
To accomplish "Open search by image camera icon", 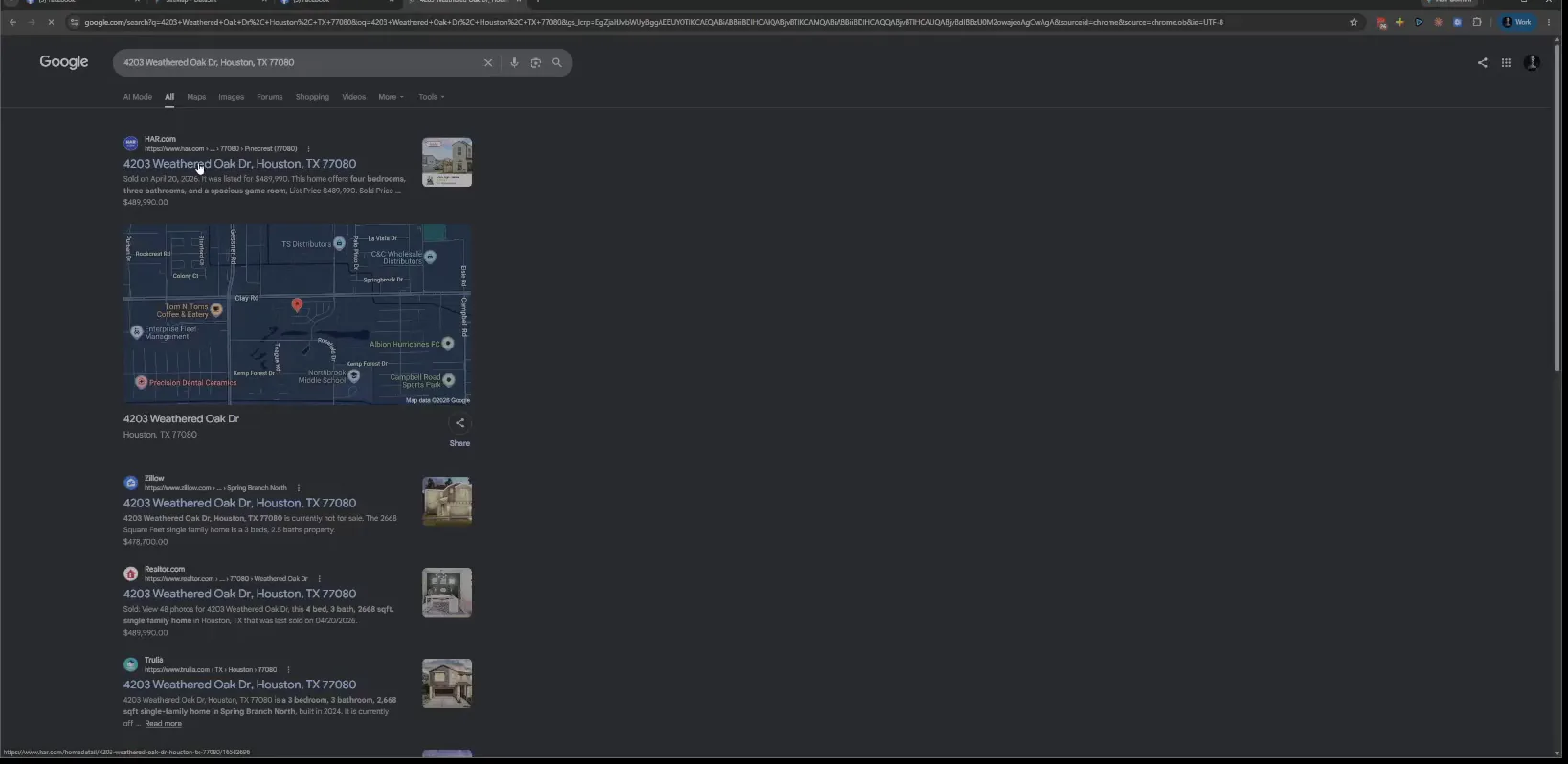I will pos(536,62).
